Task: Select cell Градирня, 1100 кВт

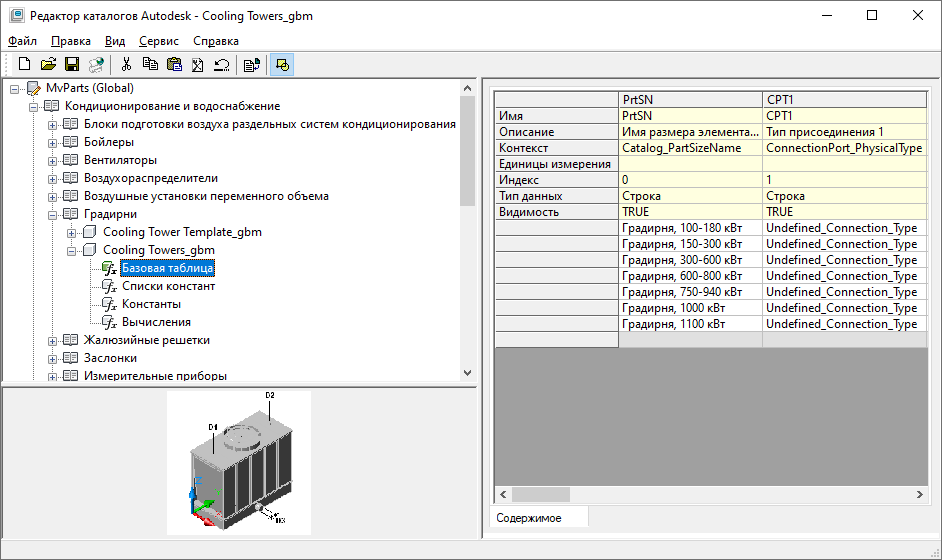Action: [690, 324]
